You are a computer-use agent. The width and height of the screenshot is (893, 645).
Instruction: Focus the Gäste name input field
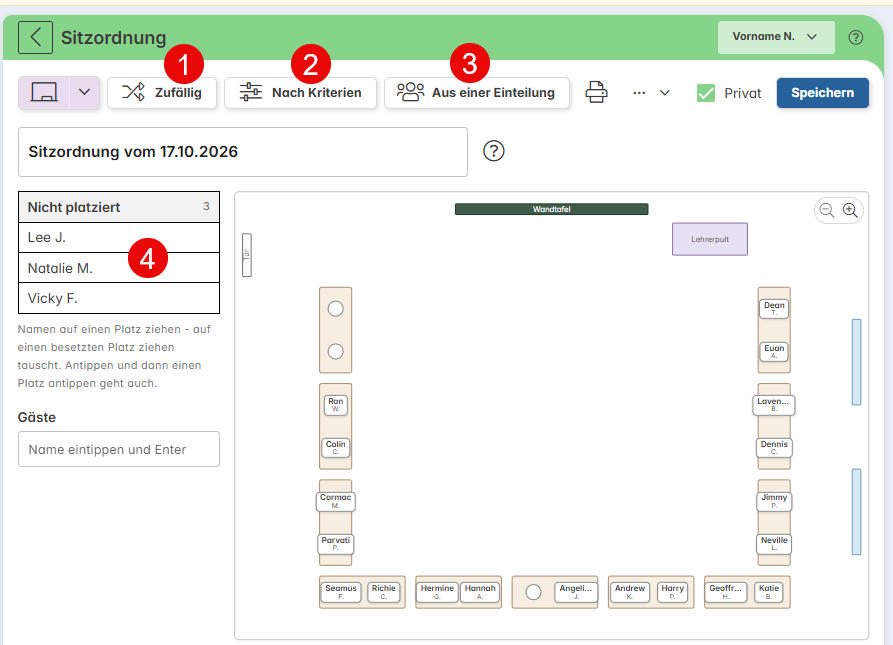tap(118, 449)
